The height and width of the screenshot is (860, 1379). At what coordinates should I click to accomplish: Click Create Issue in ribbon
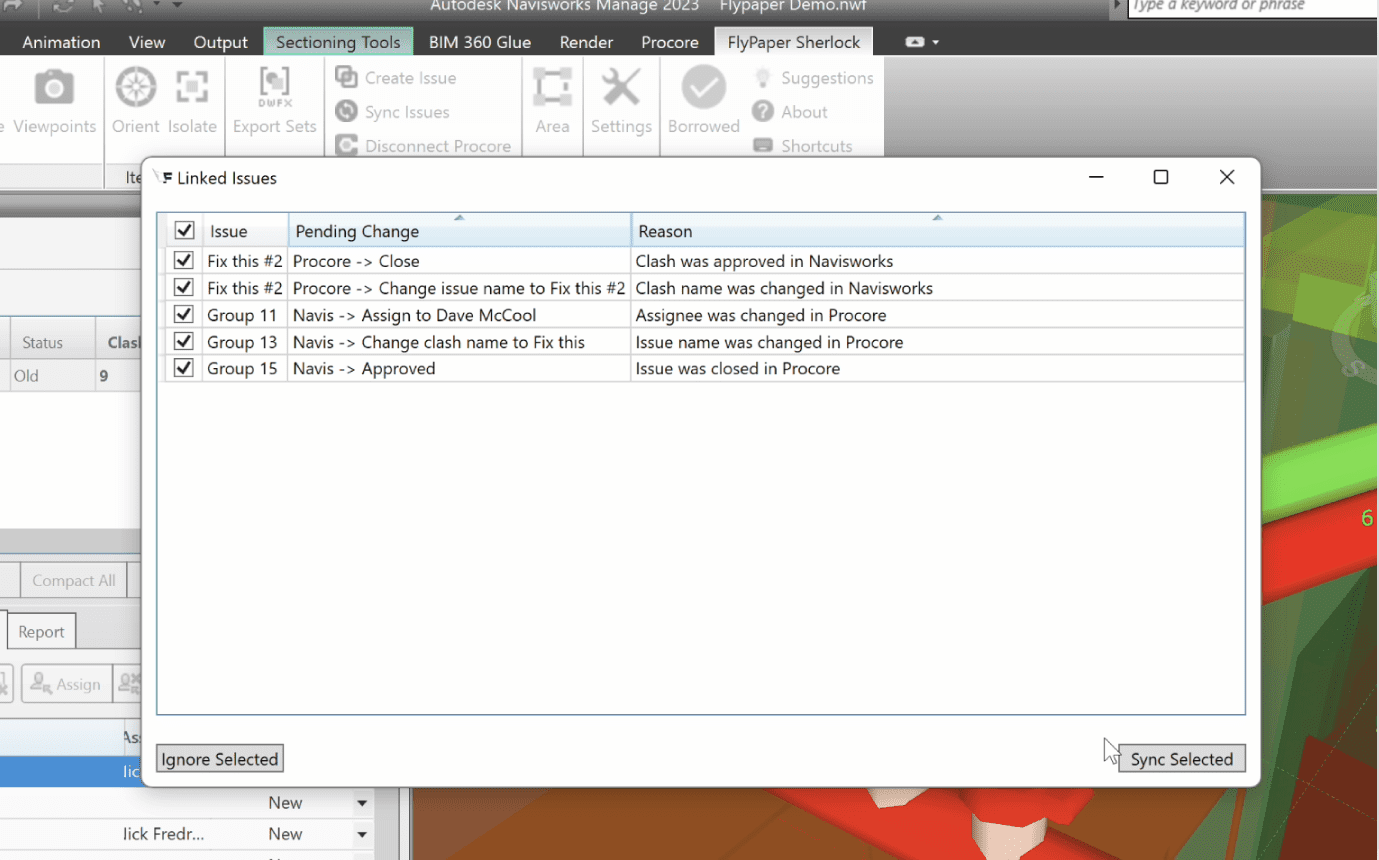point(396,78)
